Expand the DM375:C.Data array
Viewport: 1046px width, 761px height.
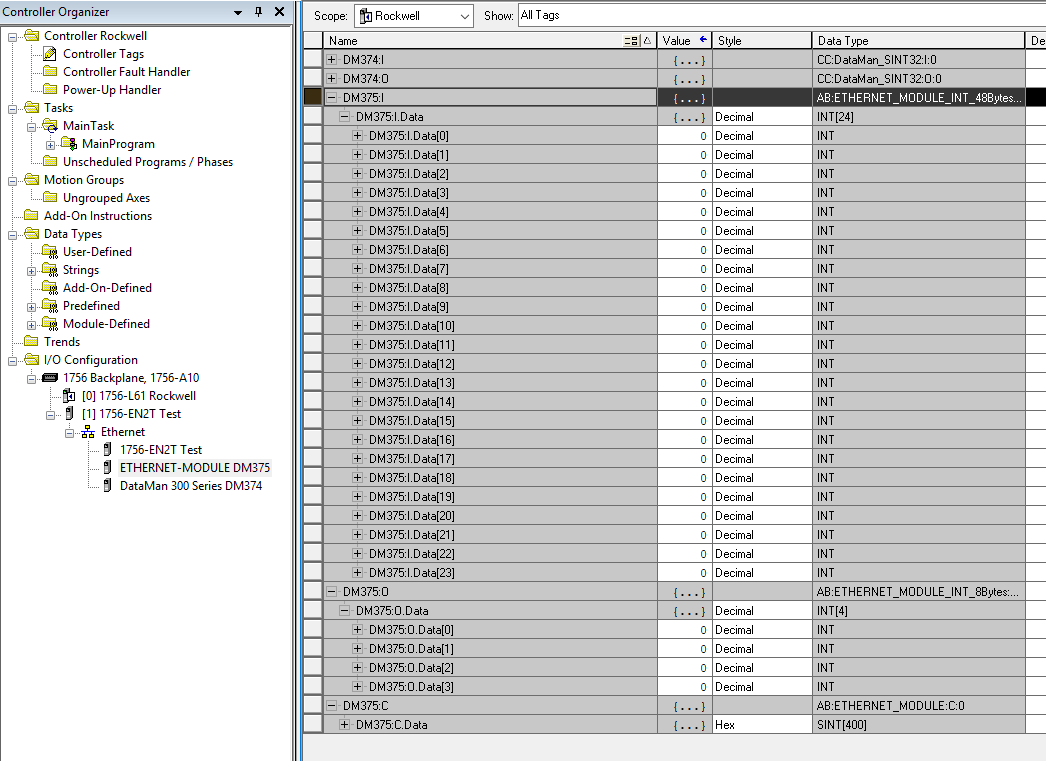345,725
